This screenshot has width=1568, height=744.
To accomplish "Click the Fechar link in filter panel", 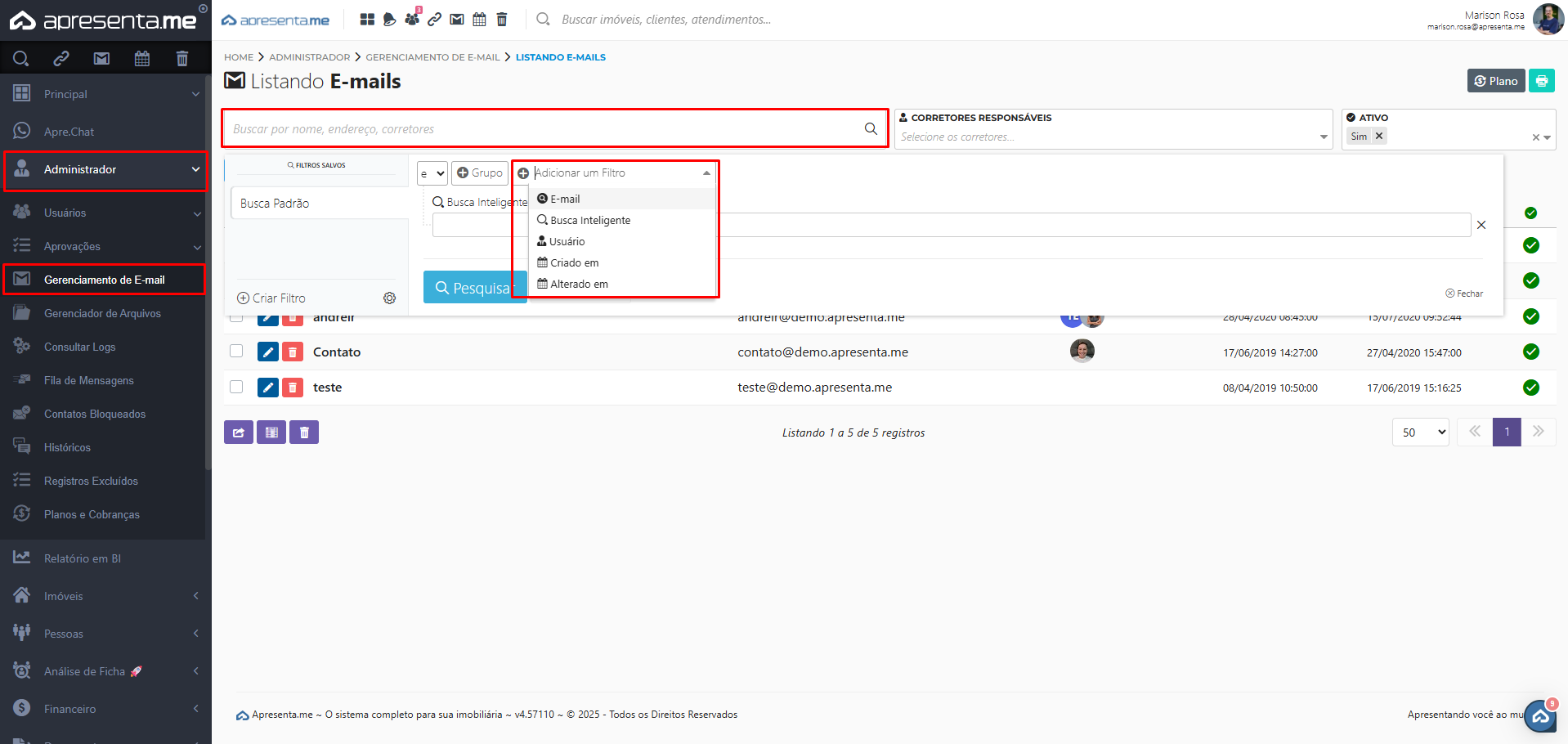I will [1464, 294].
